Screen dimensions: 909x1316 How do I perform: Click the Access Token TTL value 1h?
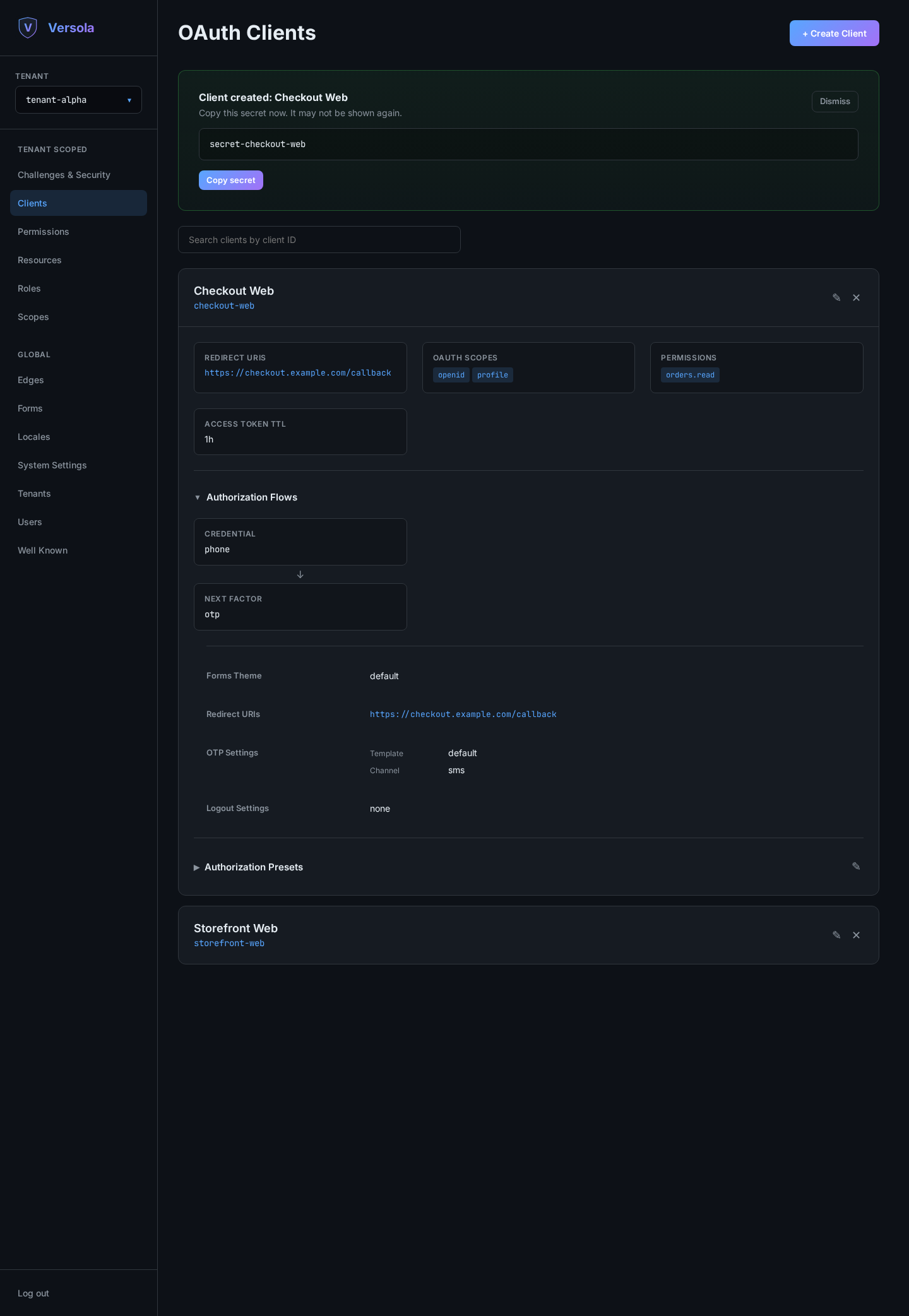209,440
